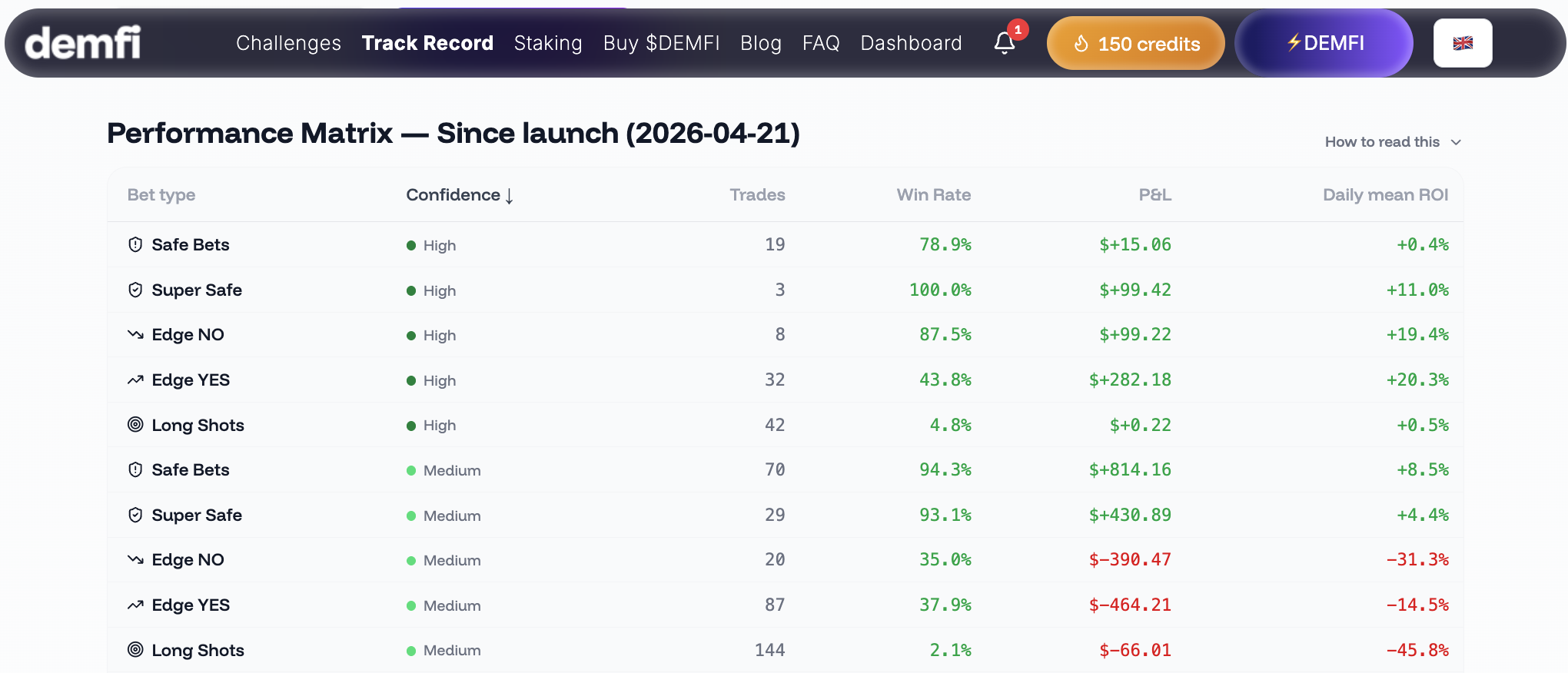Select the medium-confidence Safe Bets row P&L value

click(x=1130, y=469)
